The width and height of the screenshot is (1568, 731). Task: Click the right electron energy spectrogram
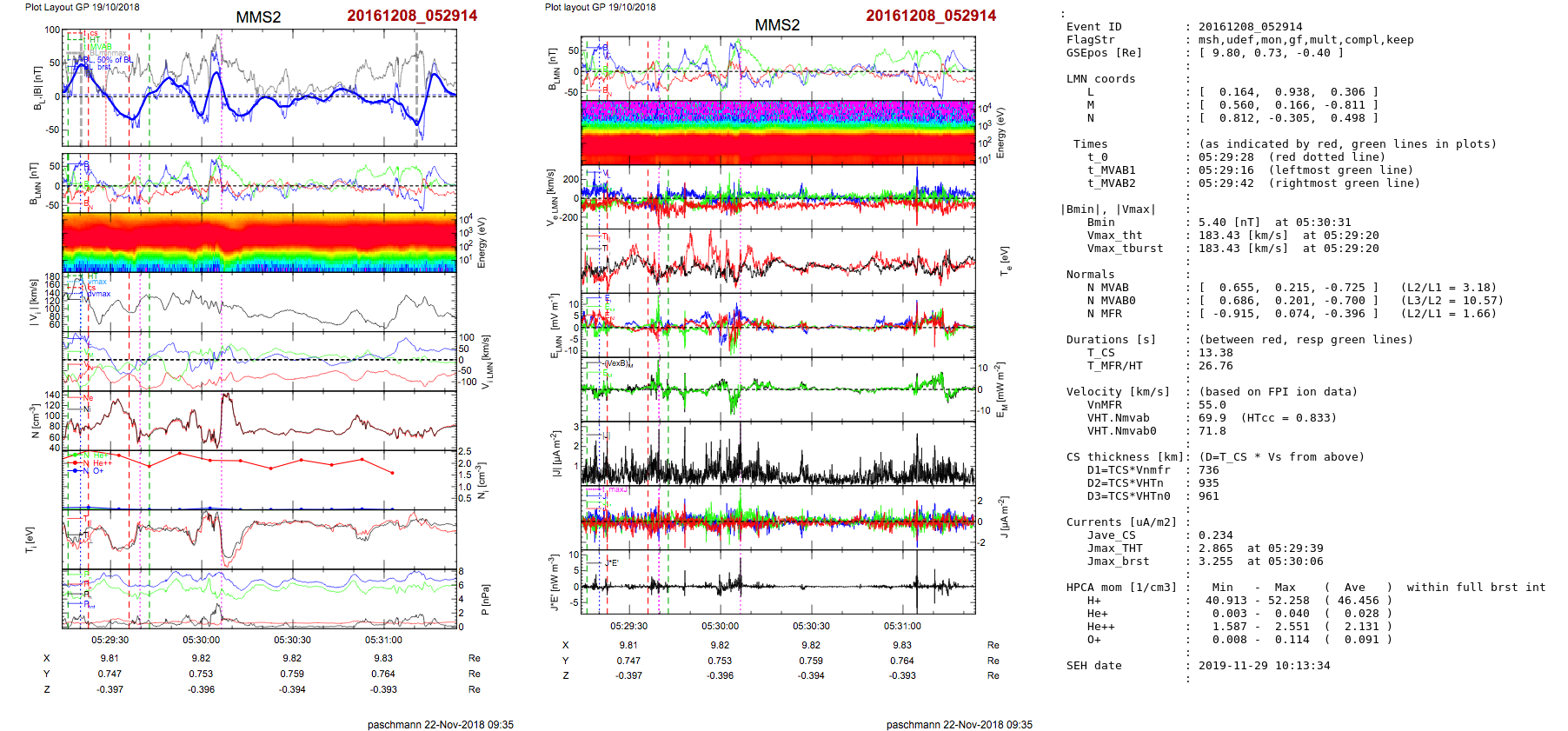pyautogui.click(x=778, y=132)
